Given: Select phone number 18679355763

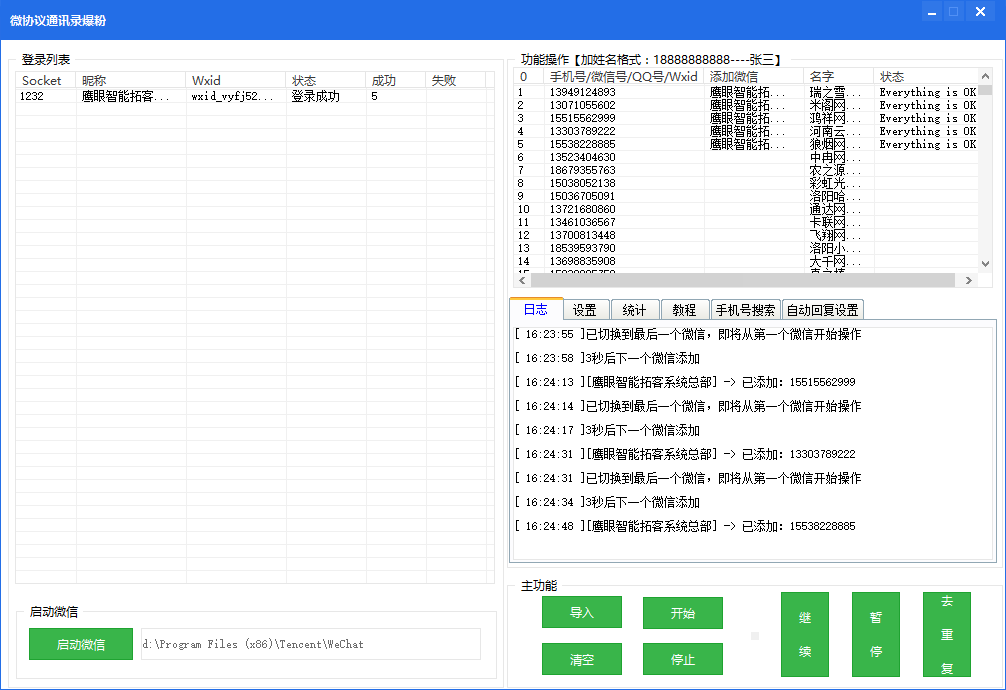Looking at the screenshot, I should [583, 170].
